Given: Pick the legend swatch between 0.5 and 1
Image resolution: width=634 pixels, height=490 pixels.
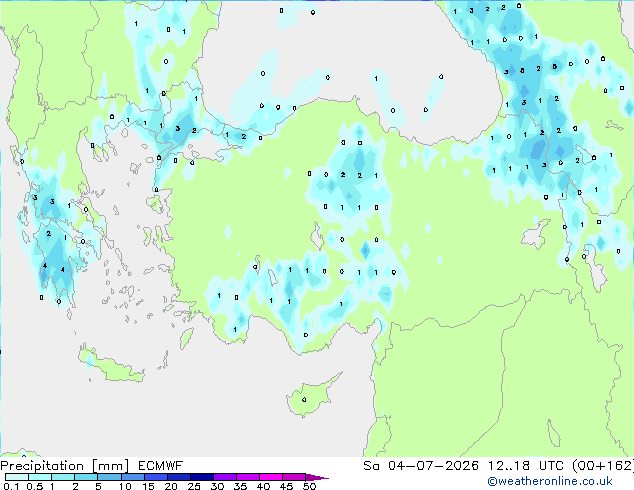Looking at the screenshot, I should [40, 477].
